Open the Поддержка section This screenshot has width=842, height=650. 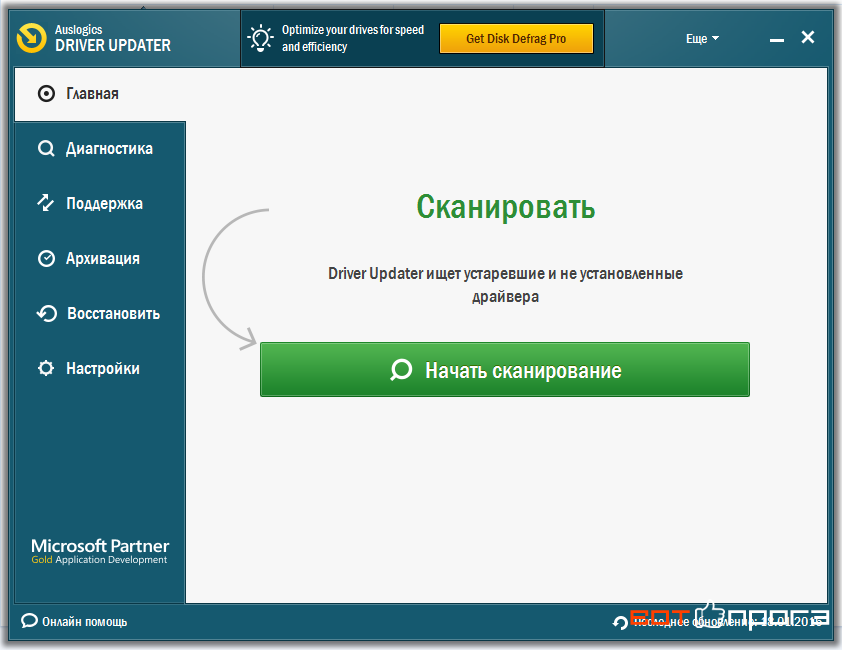pyautogui.click(x=100, y=204)
